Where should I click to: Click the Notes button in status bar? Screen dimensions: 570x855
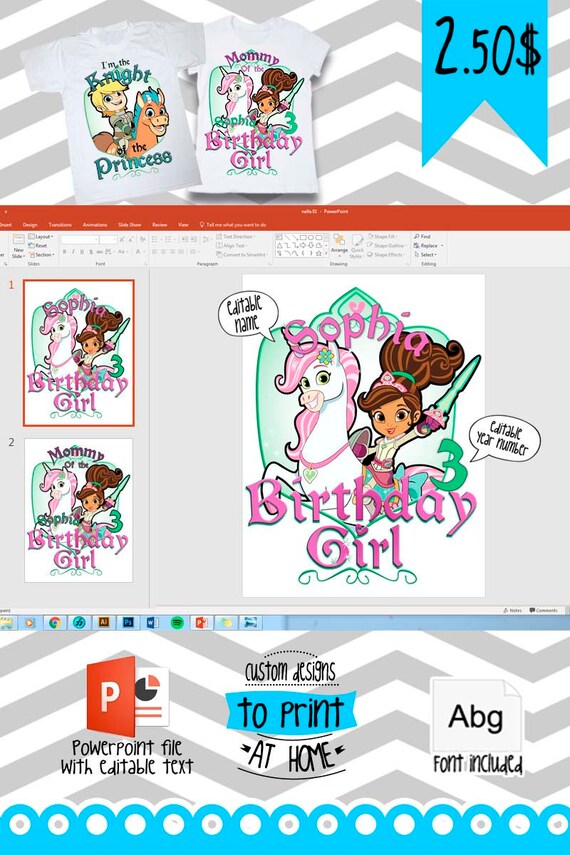pyautogui.click(x=513, y=610)
